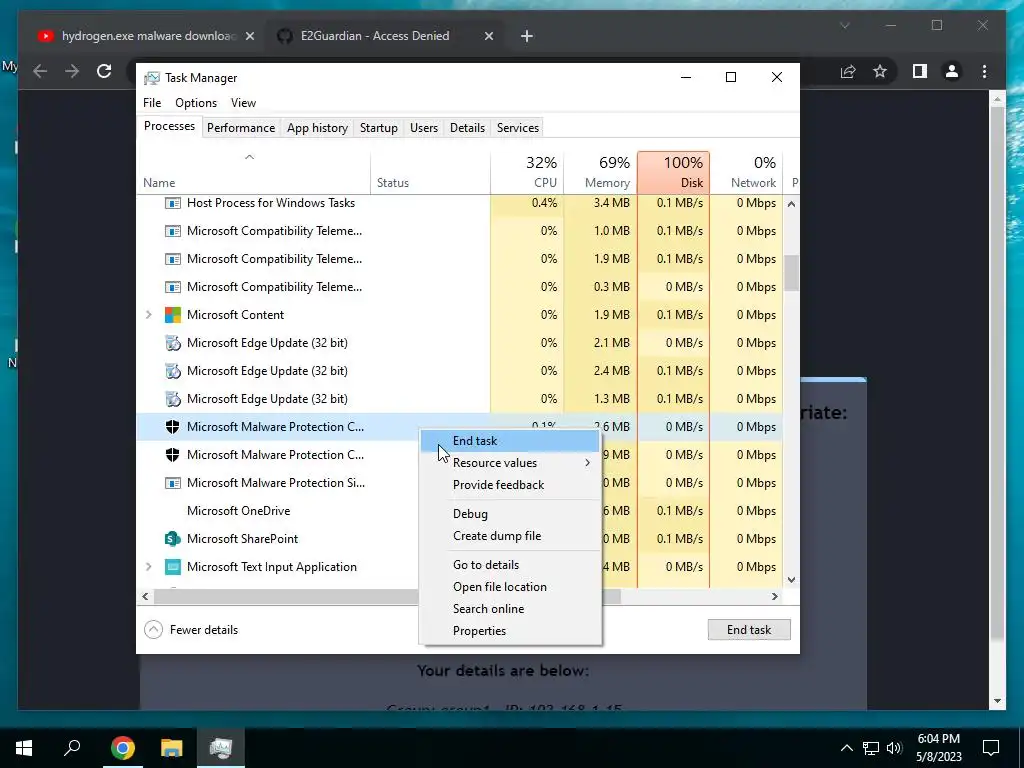This screenshot has width=1024, height=768.
Task: Click the volume speaker tray icon
Action: point(894,748)
